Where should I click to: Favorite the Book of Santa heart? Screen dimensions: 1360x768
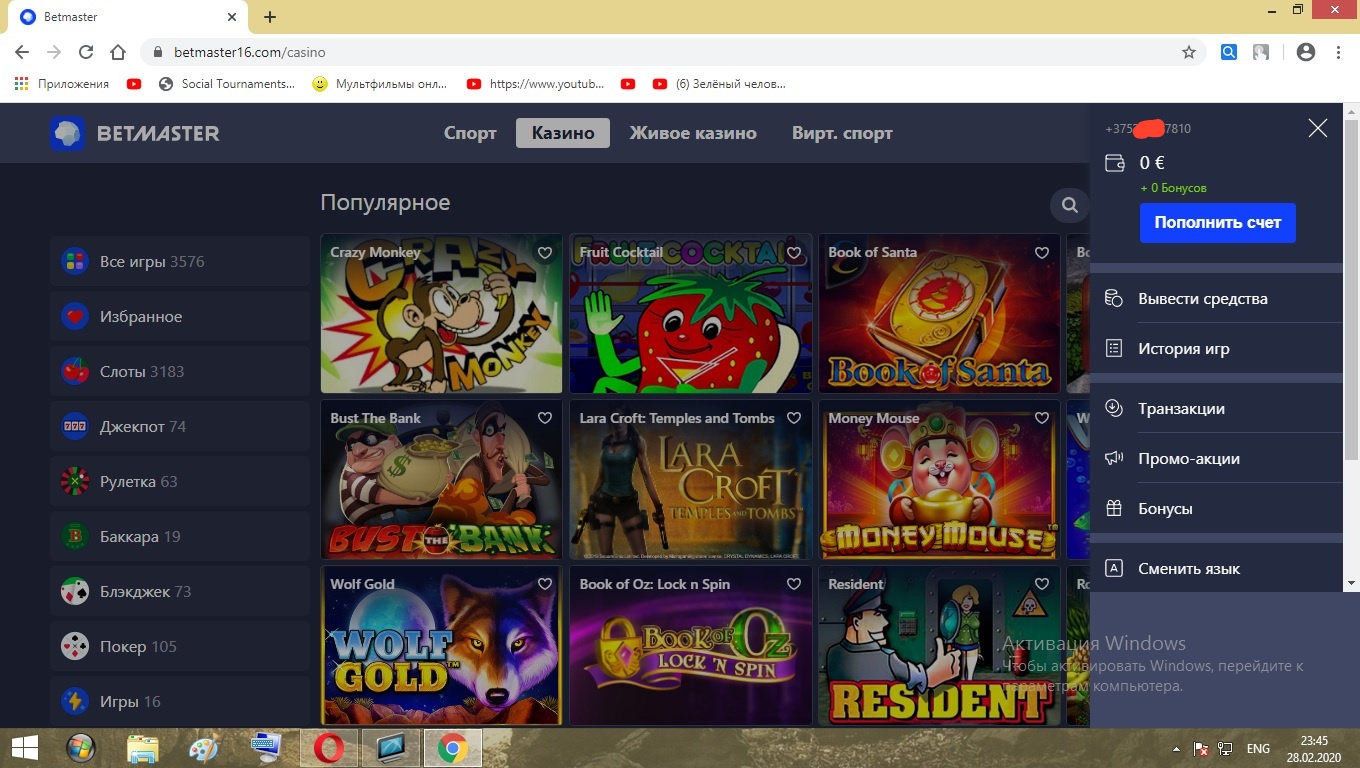(x=1042, y=253)
